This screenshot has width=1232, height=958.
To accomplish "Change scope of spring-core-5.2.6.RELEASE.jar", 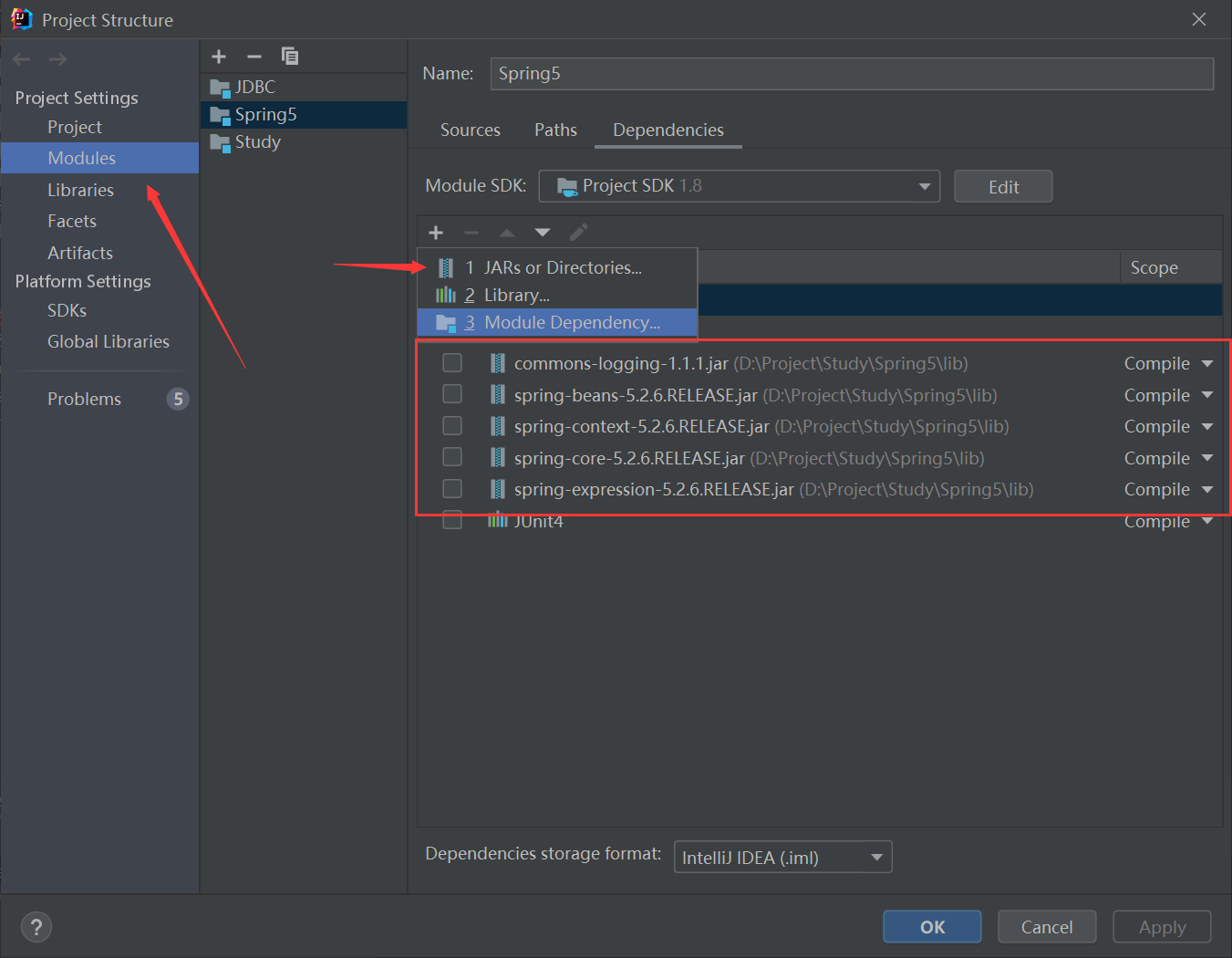I will click(1168, 458).
